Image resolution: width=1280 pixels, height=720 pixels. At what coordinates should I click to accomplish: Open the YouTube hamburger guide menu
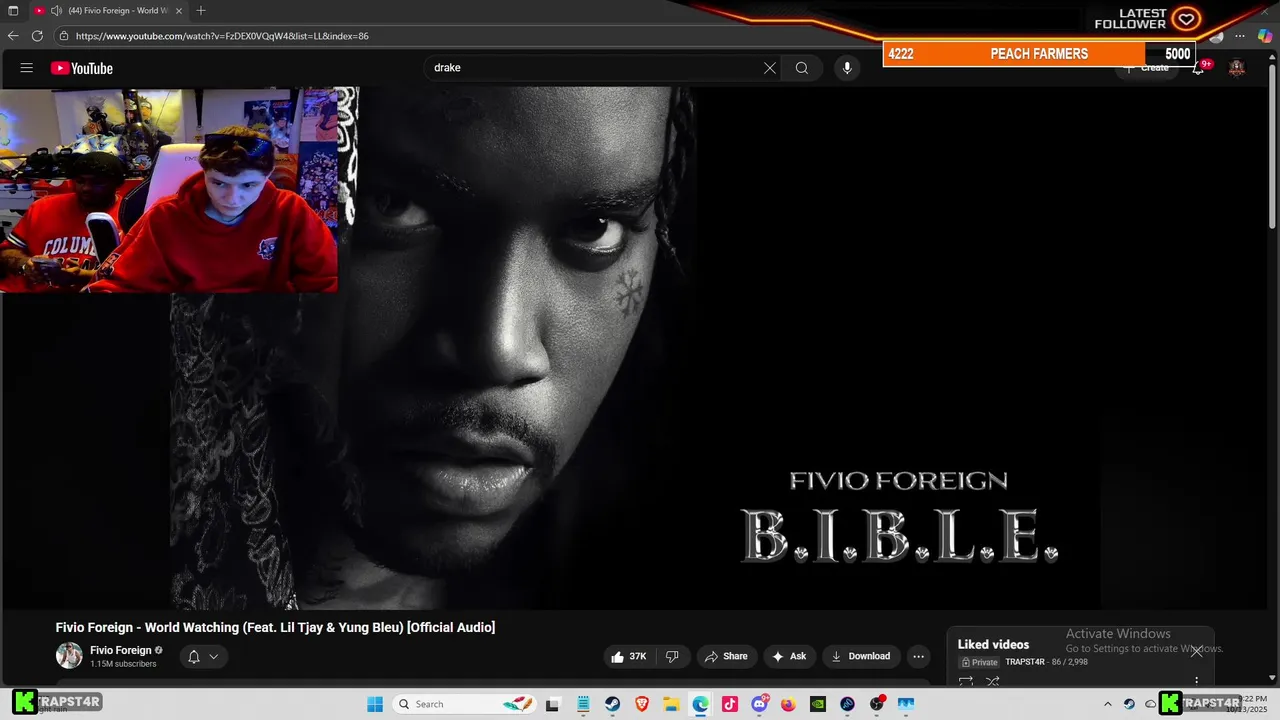(x=27, y=68)
